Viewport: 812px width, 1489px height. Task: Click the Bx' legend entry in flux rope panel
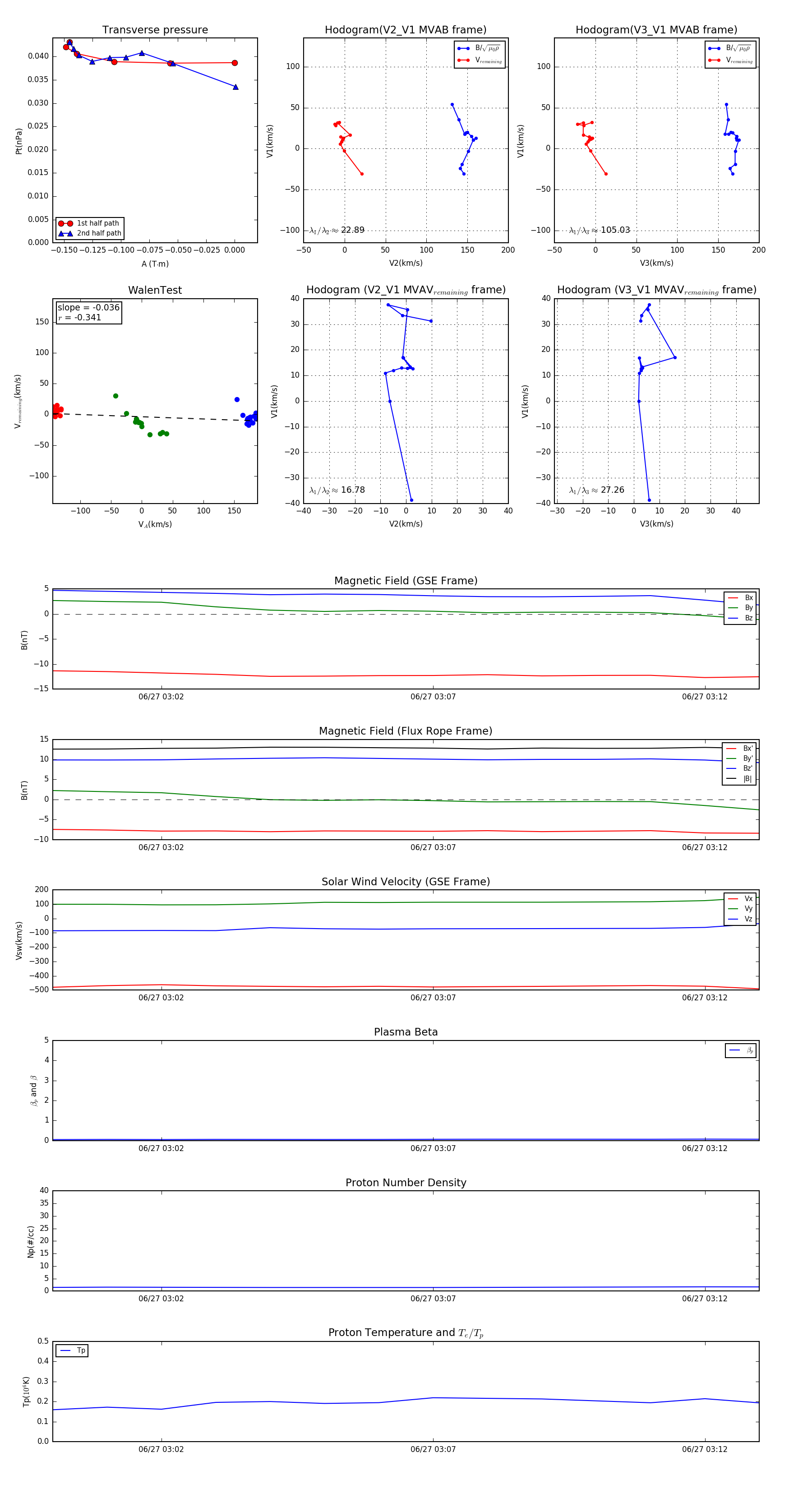pos(739,748)
